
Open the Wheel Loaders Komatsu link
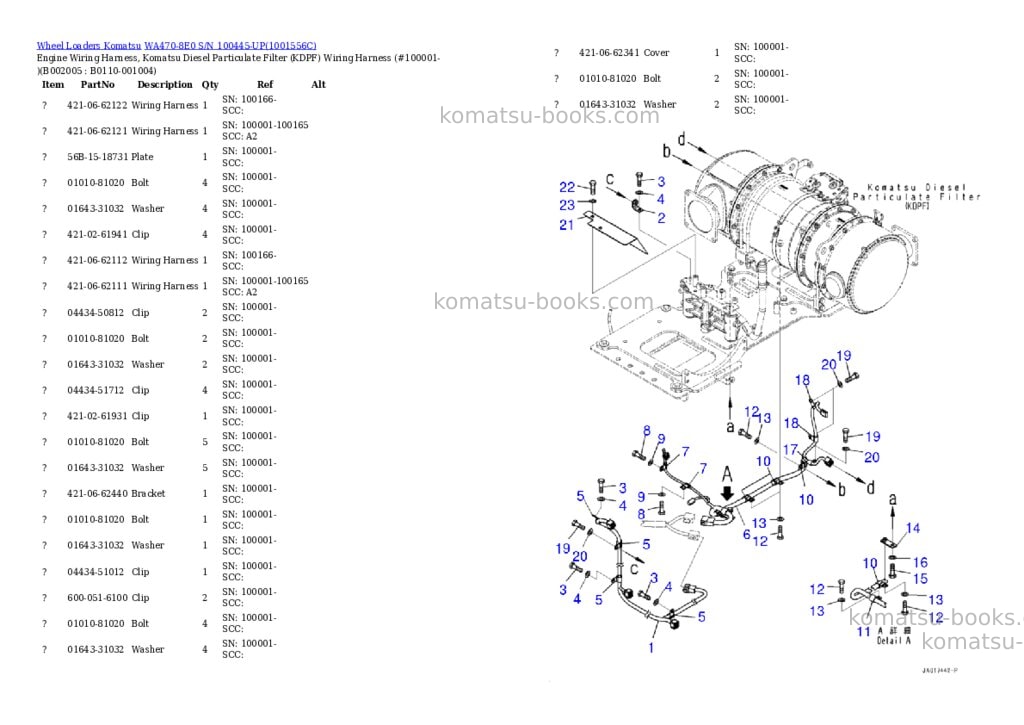tap(89, 46)
